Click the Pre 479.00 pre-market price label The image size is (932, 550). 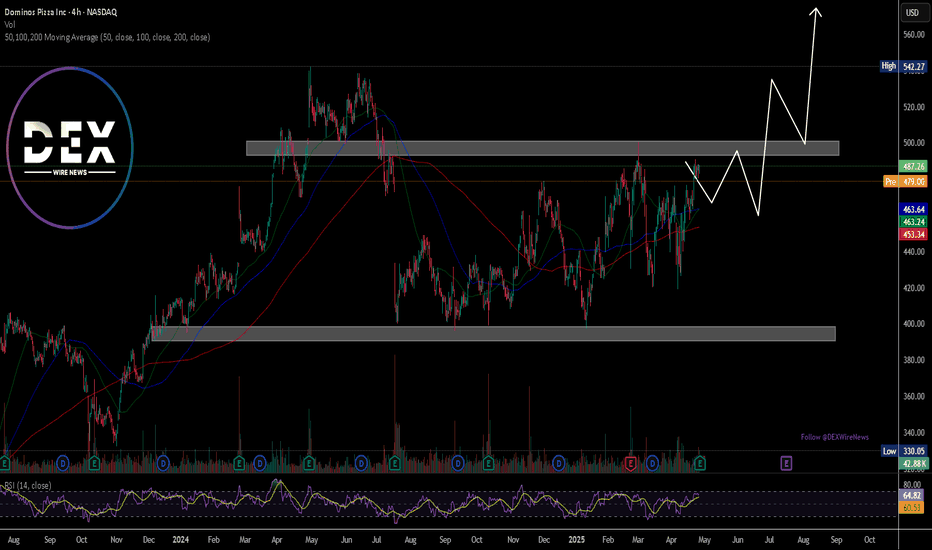point(905,181)
